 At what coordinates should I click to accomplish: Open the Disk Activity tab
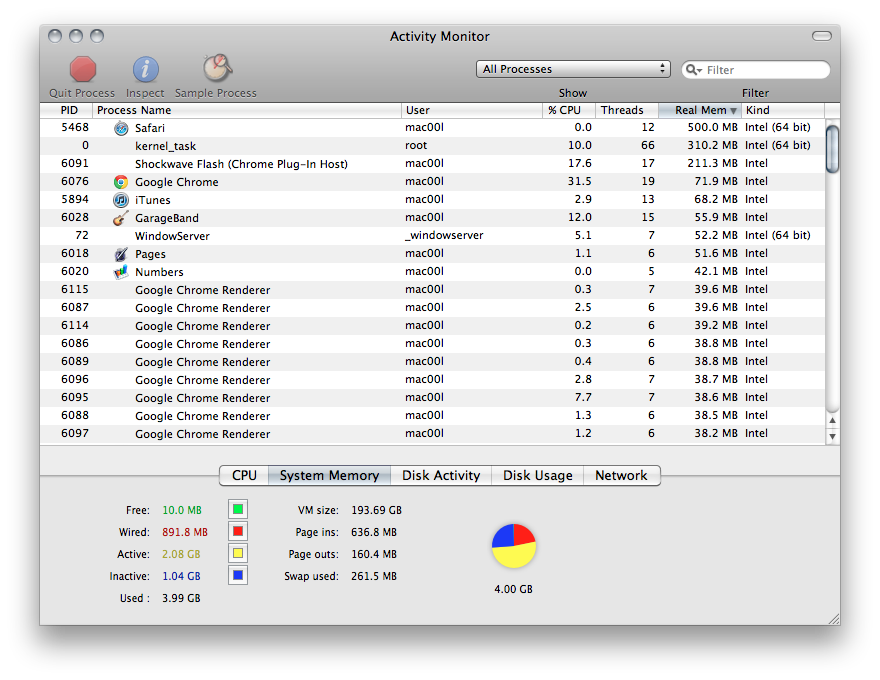[x=441, y=475]
